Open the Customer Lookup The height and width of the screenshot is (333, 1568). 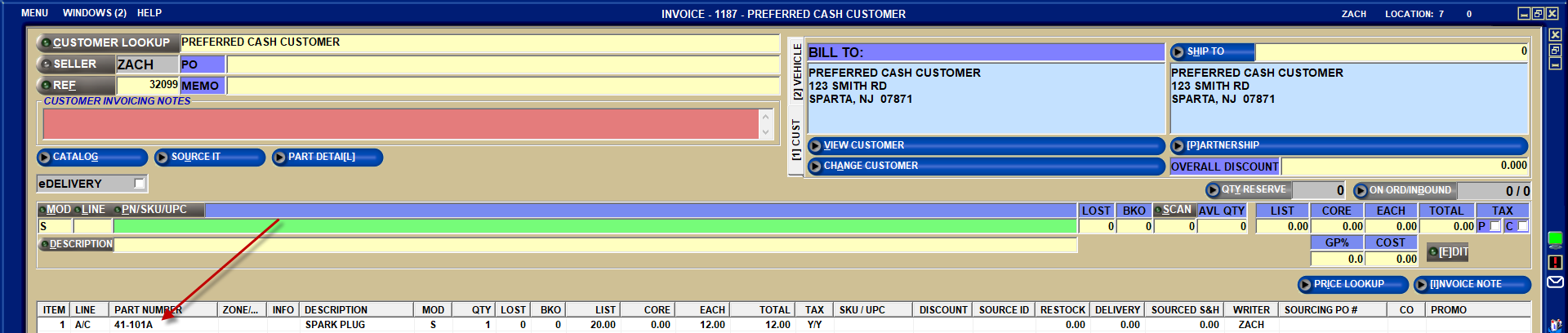(x=106, y=42)
